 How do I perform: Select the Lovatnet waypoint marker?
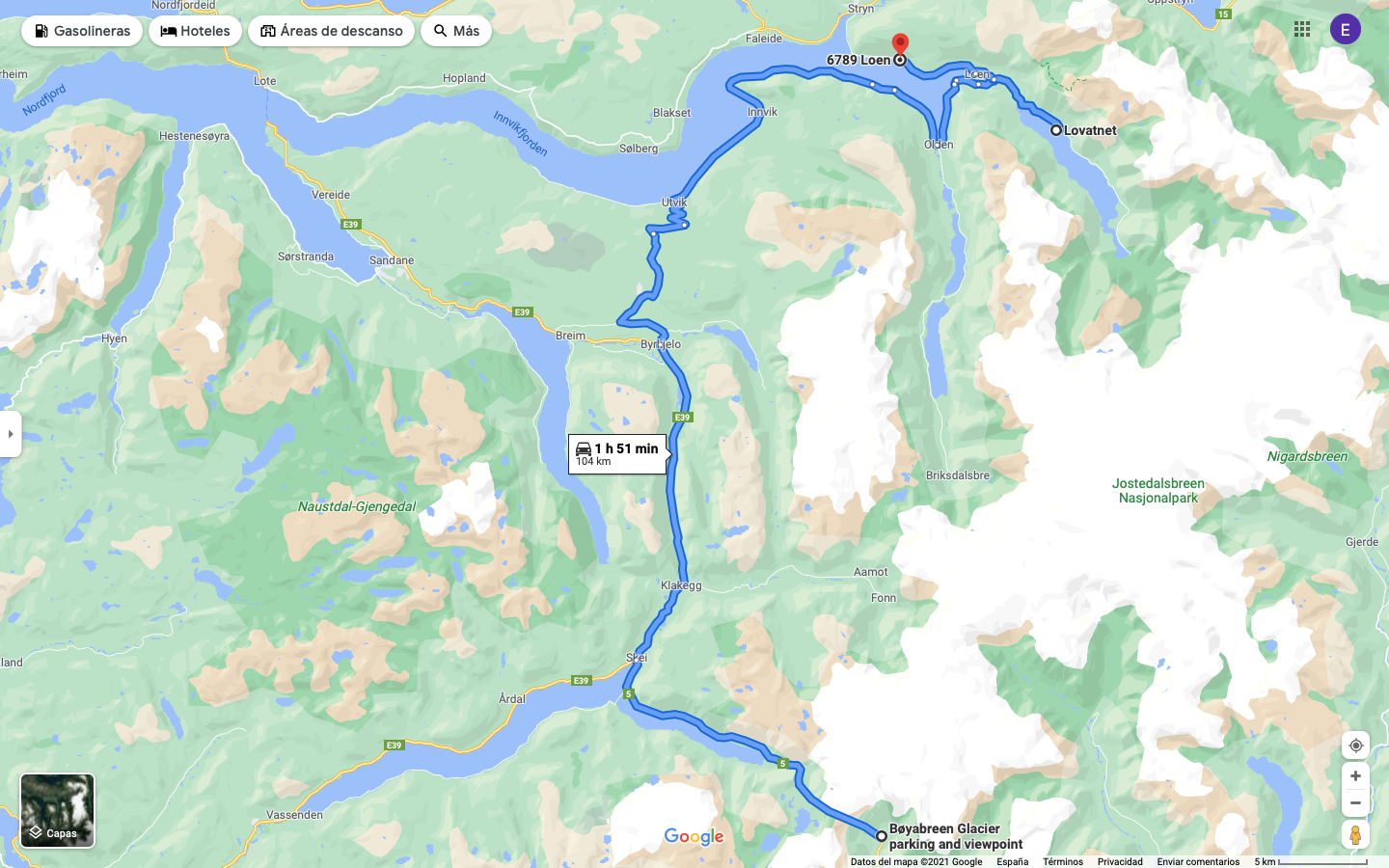1056,130
